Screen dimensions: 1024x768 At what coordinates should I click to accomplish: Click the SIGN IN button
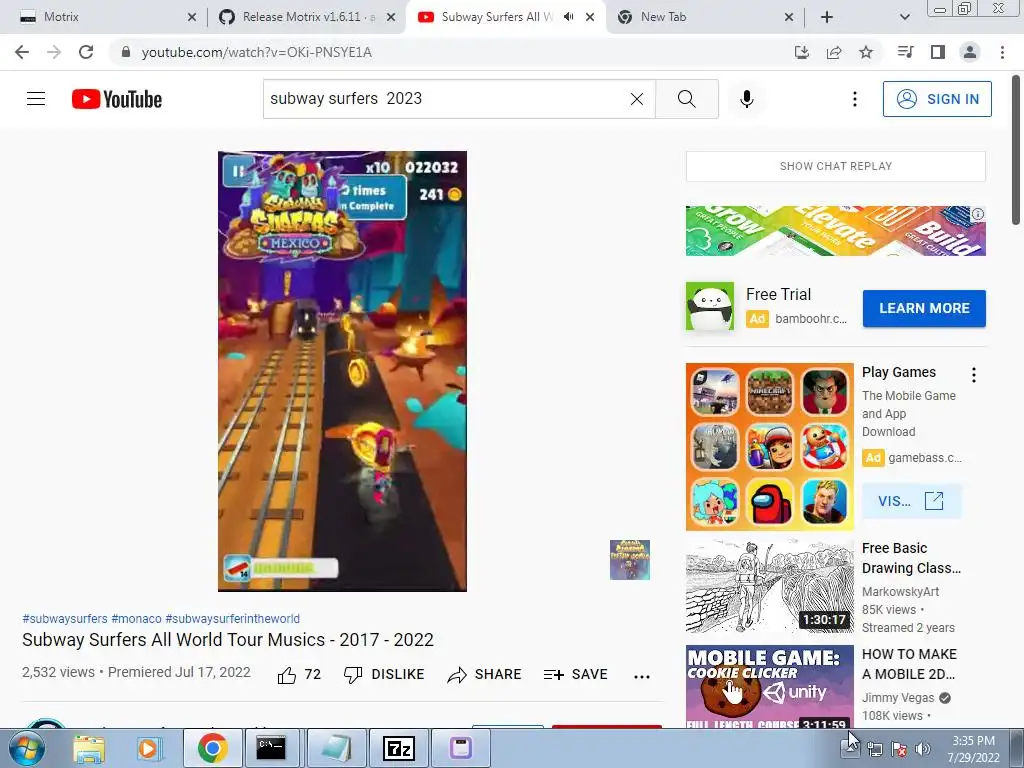click(x=937, y=99)
